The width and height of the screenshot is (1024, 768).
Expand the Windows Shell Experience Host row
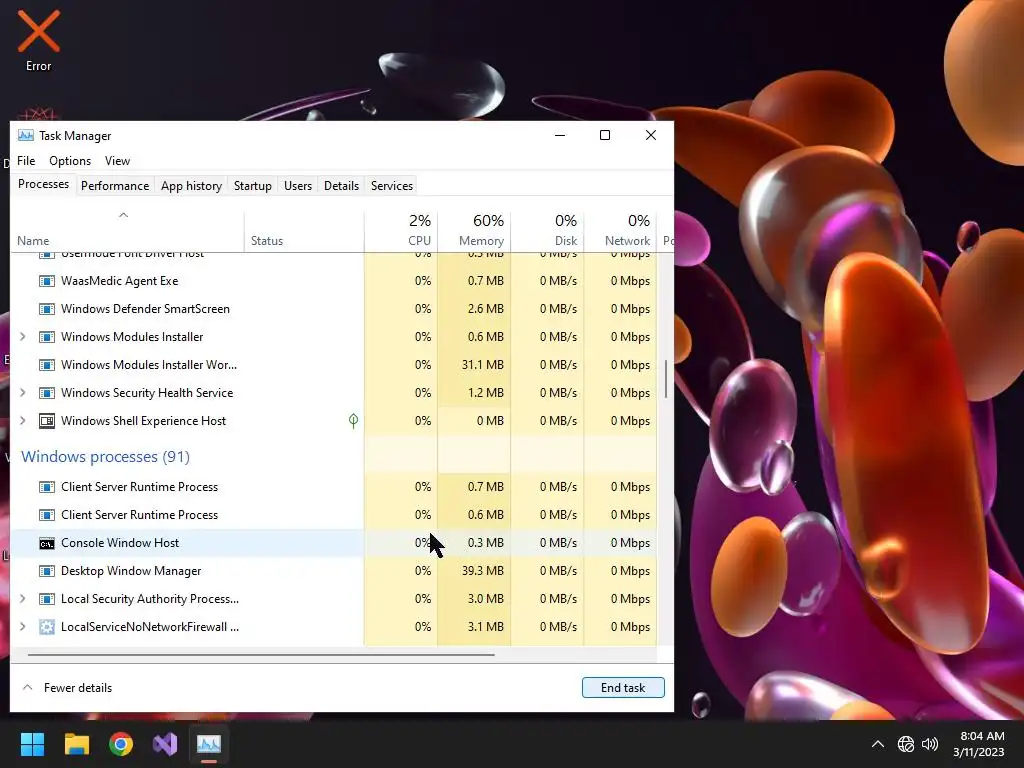click(23, 421)
